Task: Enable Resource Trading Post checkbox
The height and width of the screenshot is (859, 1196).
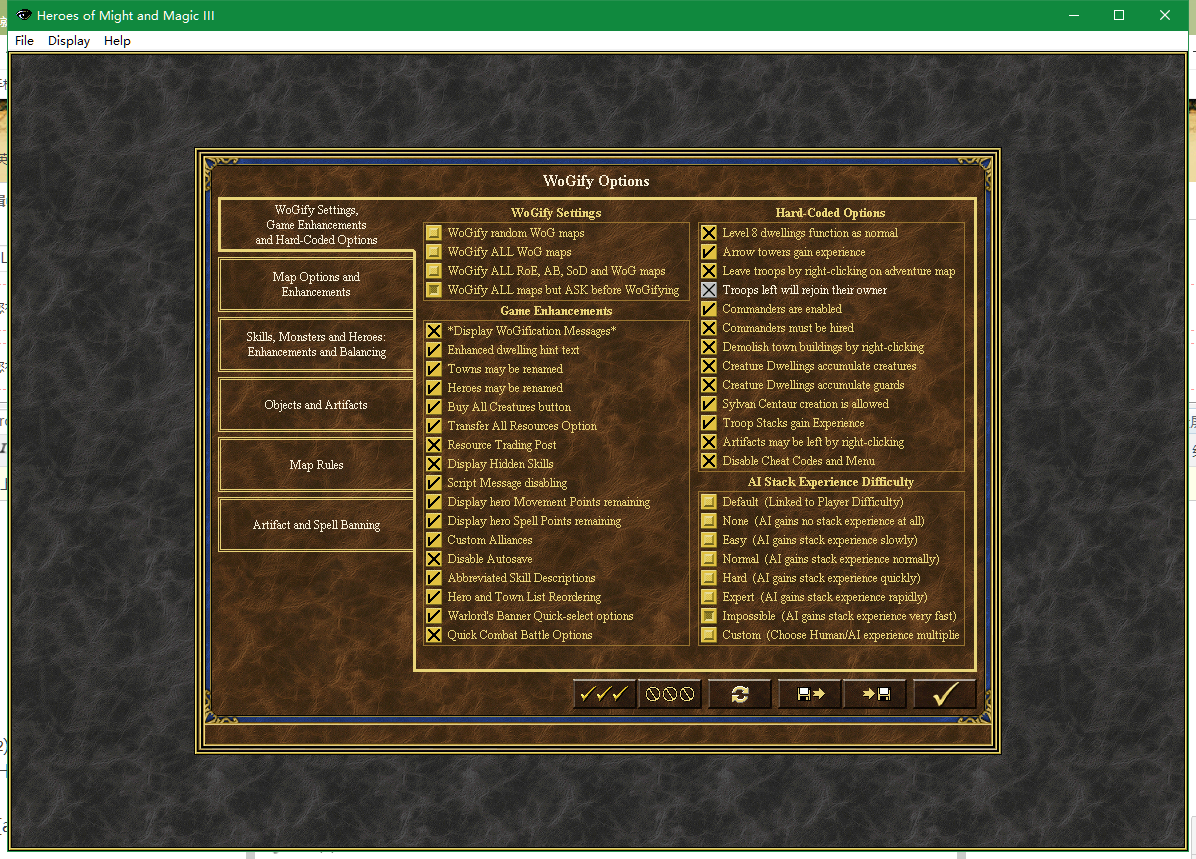Action: tap(434, 445)
